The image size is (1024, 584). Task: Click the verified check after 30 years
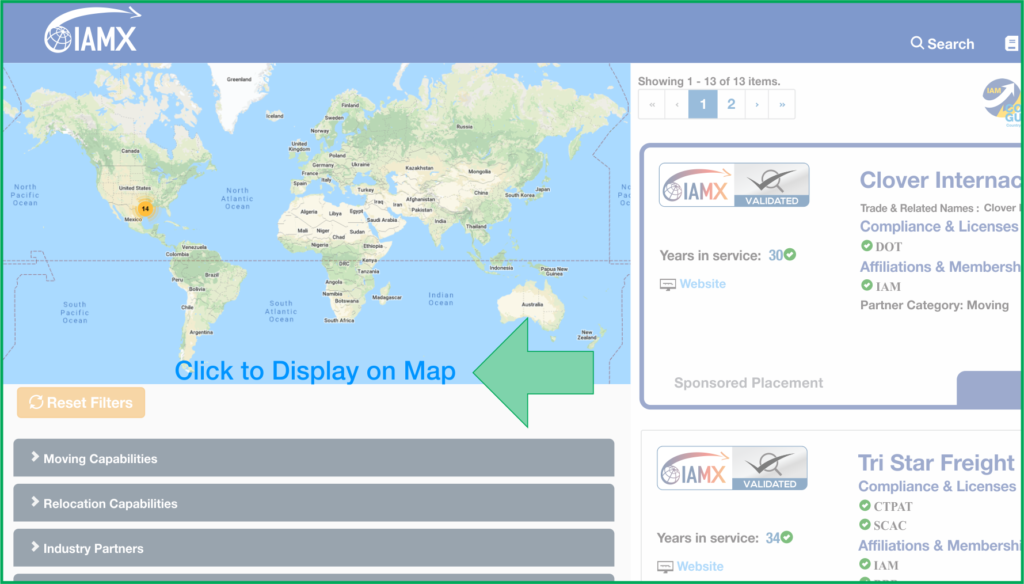pos(790,254)
